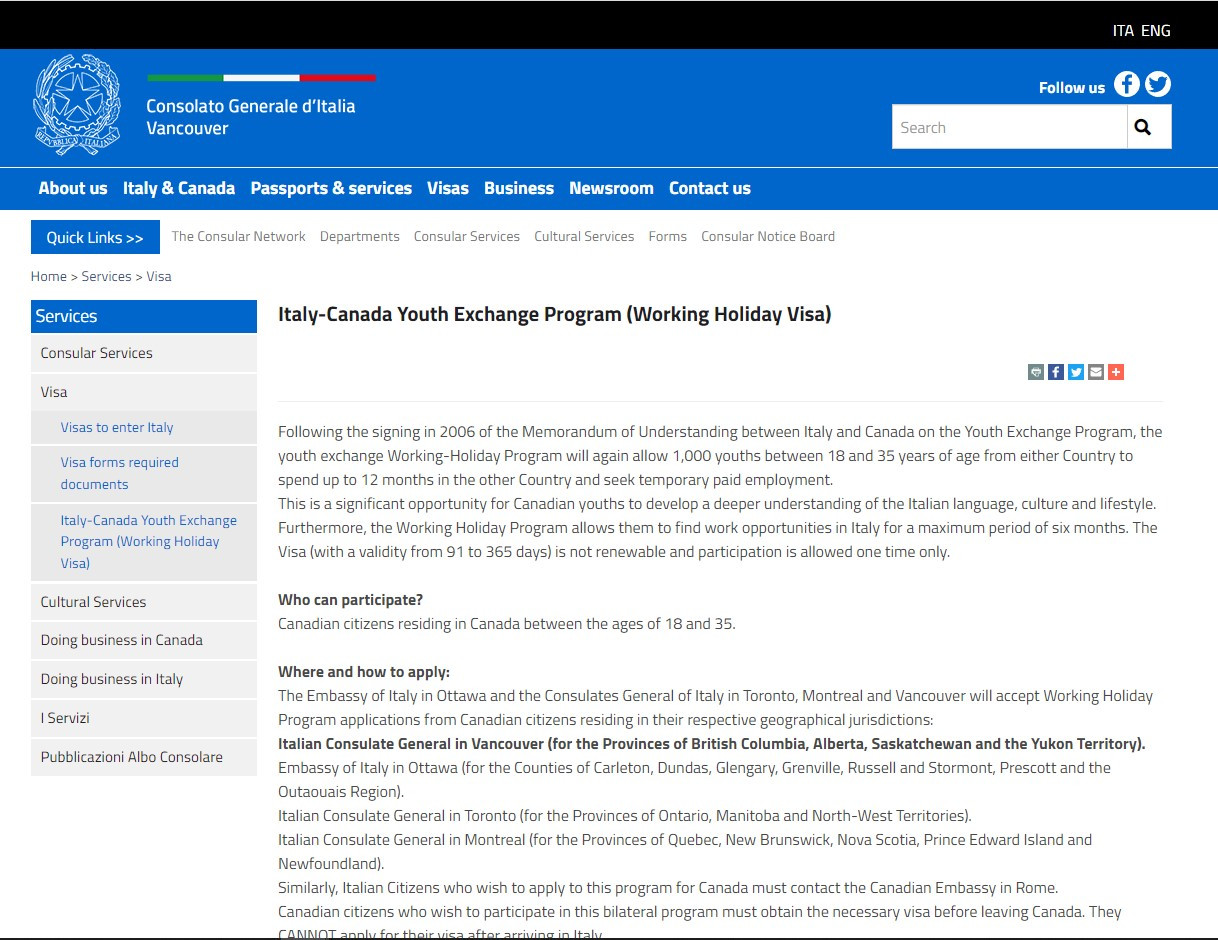This screenshot has height=940, width=1218.
Task: Click the page heading Italy-Canada Youth Exchange Program
Action: [555, 314]
